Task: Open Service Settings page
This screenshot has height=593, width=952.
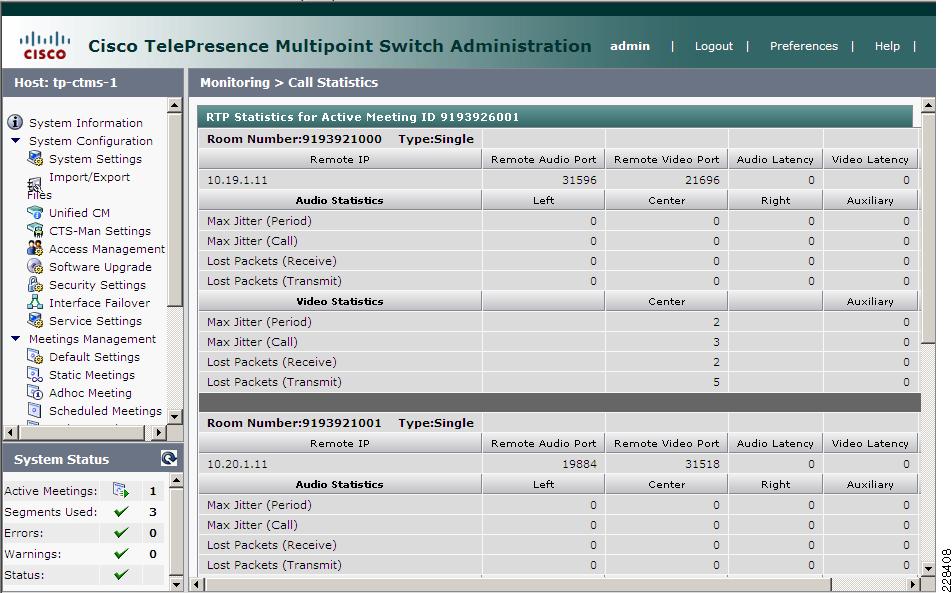Action: (x=95, y=321)
